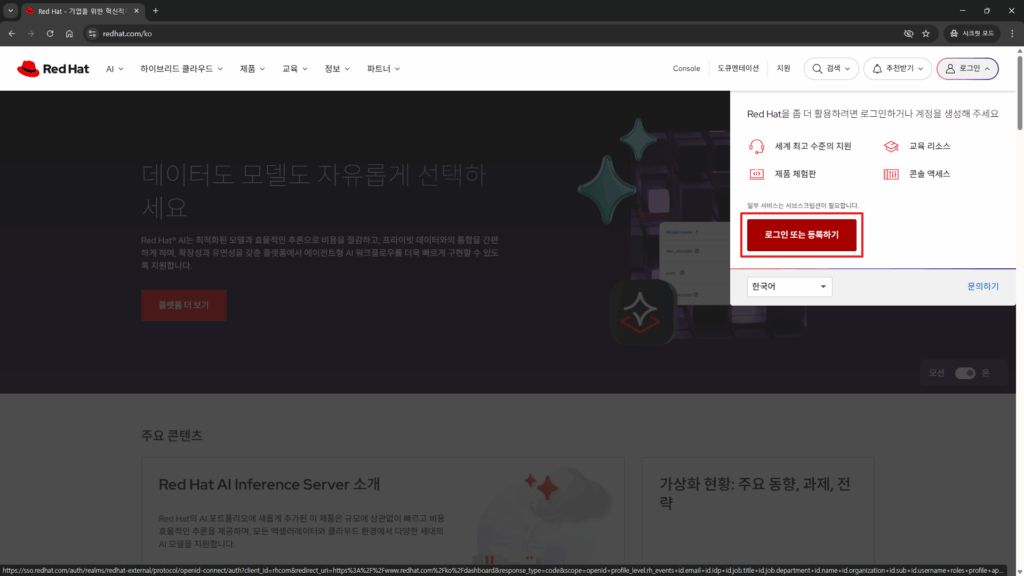The image size is (1024, 576).
Task: Open the 한국어 language dropdown
Action: pos(789,286)
